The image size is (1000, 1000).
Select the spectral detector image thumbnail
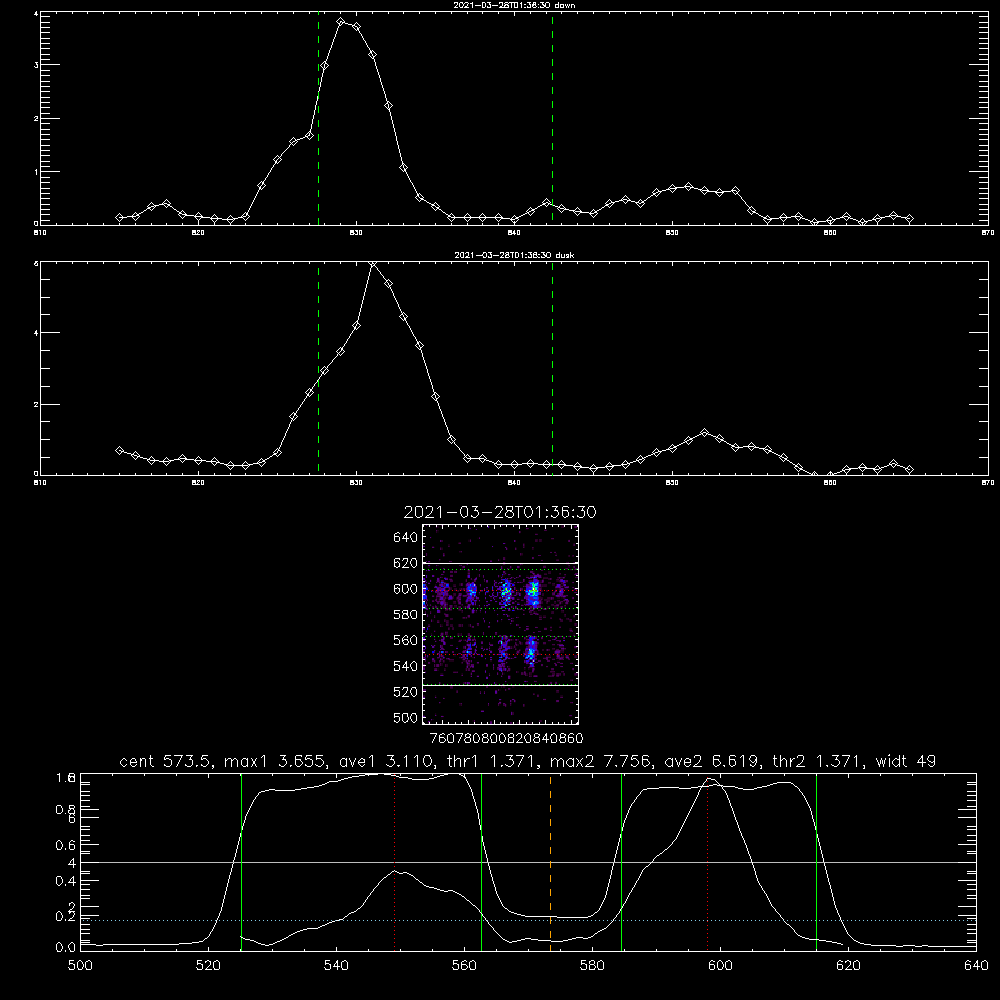[500, 624]
